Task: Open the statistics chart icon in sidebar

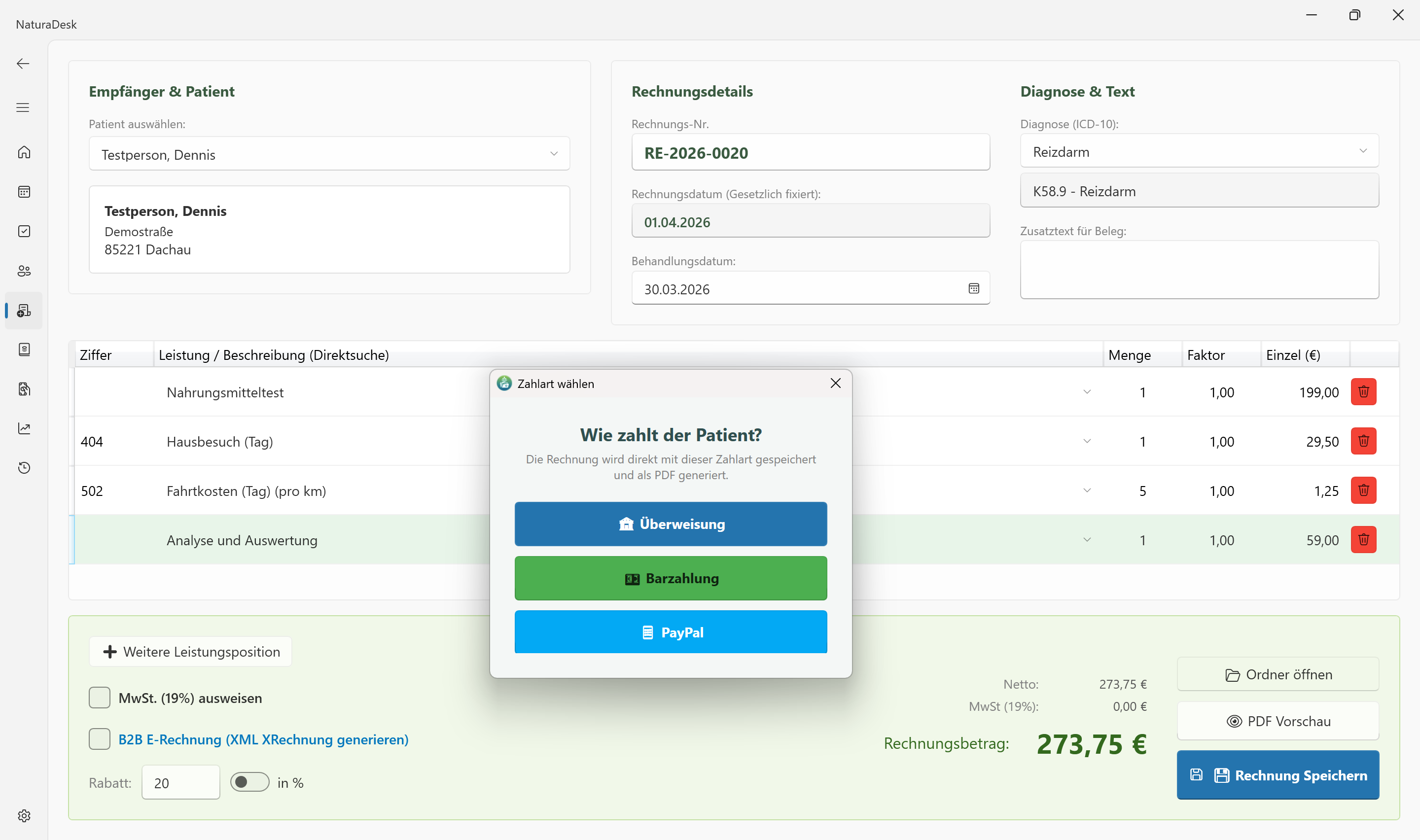Action: point(24,428)
